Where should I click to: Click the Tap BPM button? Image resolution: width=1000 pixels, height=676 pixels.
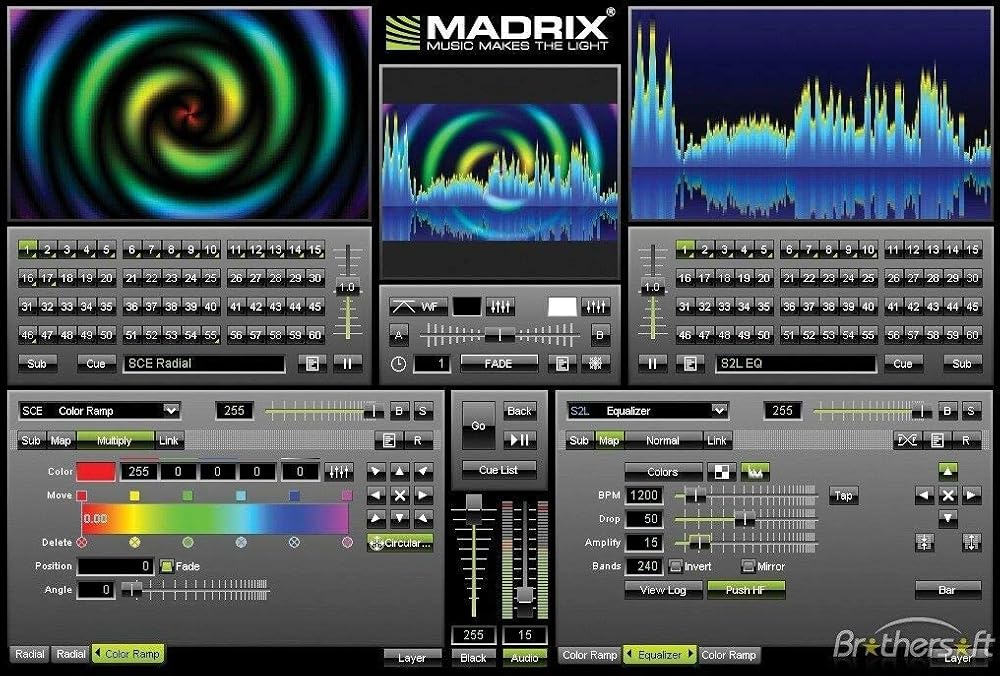843,496
